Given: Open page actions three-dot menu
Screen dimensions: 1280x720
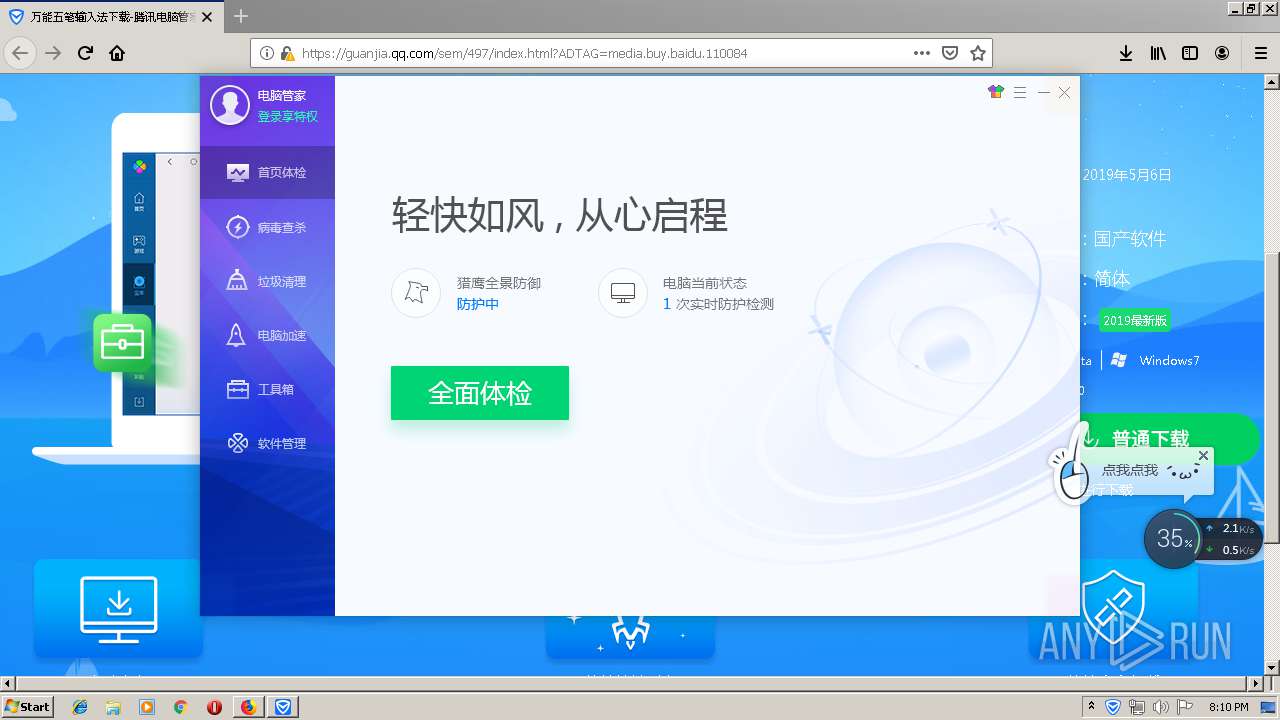Looking at the screenshot, I should coord(922,53).
